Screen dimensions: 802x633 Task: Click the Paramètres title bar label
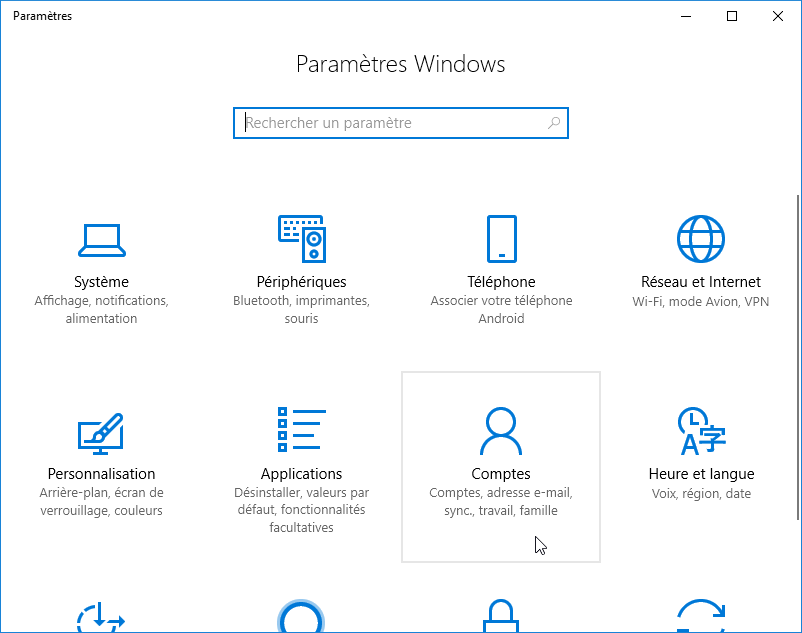[x=42, y=16]
